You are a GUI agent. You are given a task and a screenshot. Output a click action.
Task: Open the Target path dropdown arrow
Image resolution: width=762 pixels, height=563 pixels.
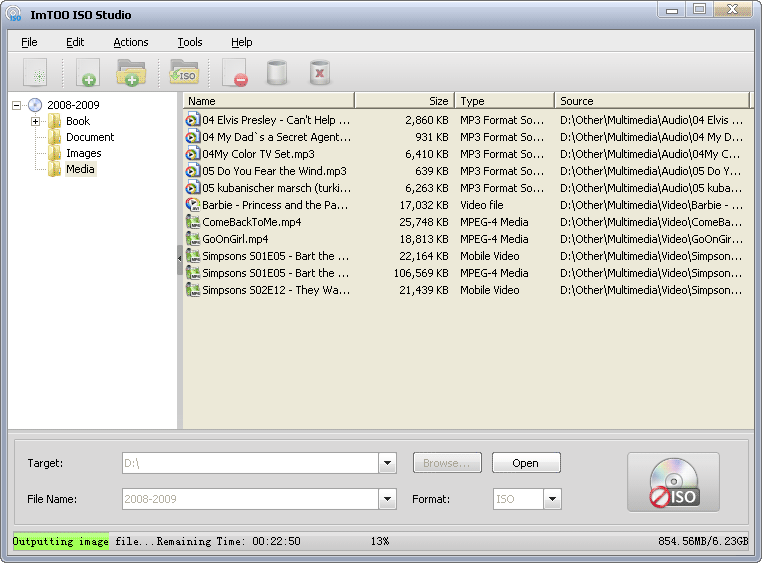[387, 463]
